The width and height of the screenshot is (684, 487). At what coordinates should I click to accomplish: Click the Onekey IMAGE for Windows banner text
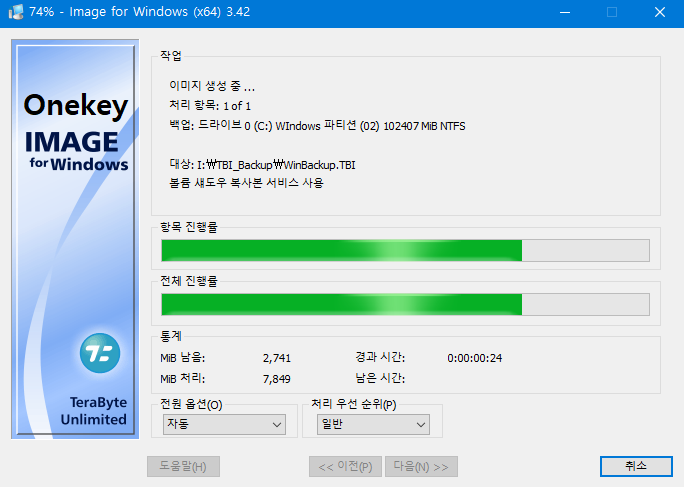coord(76,132)
